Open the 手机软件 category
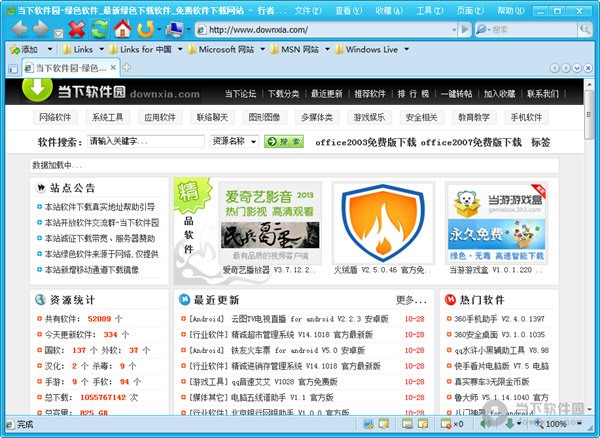600x438 pixels. pyautogui.click(x=527, y=117)
